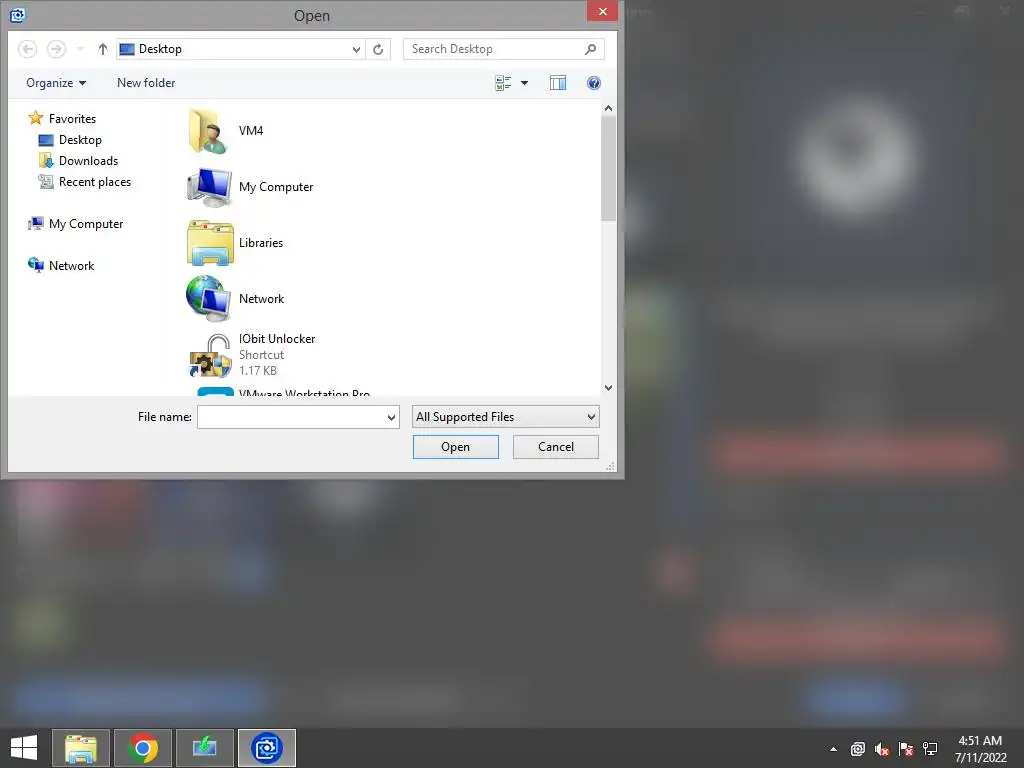
Task: Click the muted volume tray icon
Action: [882, 749]
